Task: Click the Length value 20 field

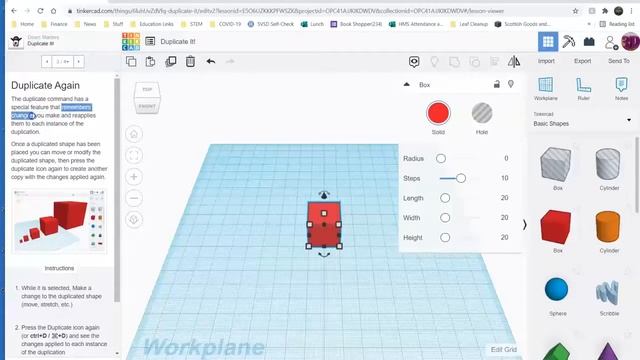Action: coord(504,198)
